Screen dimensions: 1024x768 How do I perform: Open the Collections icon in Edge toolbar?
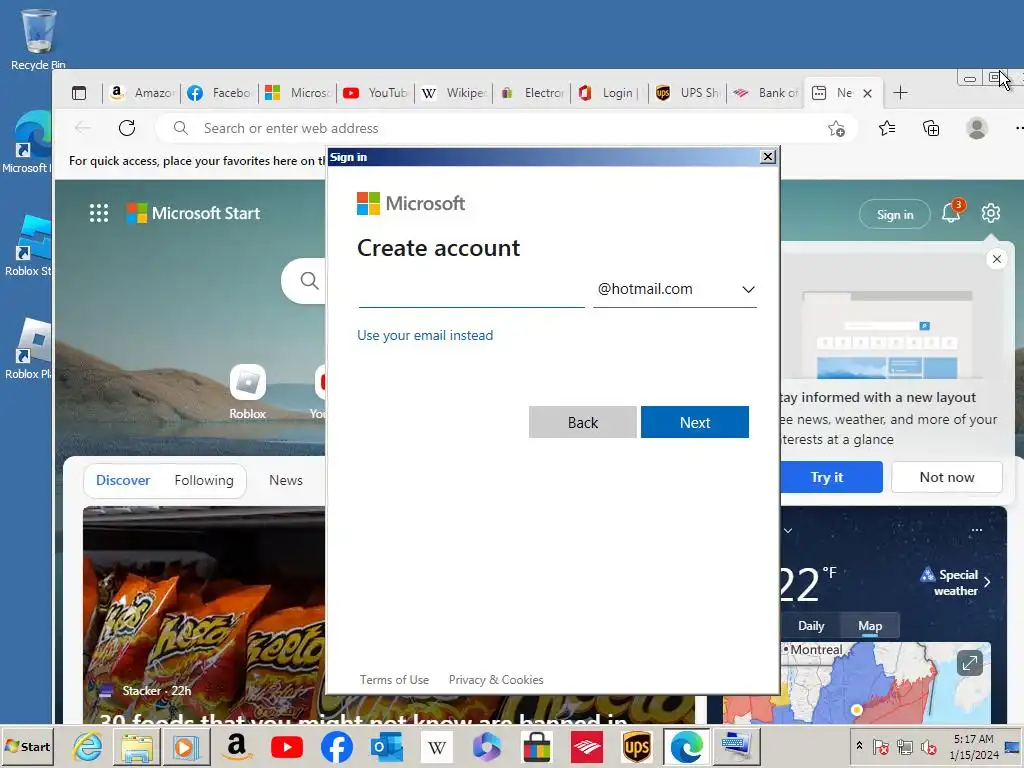point(931,128)
